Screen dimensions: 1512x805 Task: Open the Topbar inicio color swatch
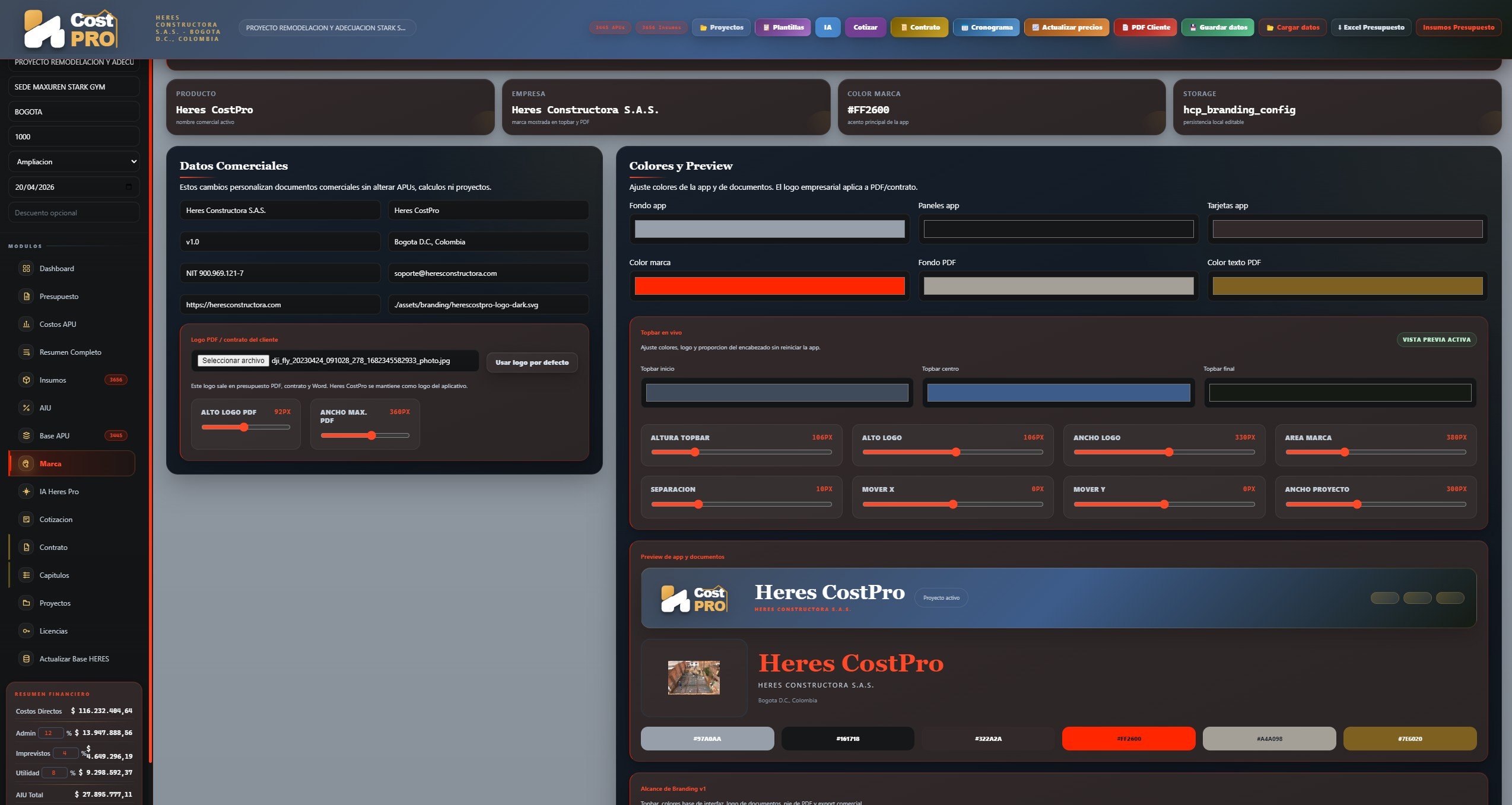click(x=777, y=393)
